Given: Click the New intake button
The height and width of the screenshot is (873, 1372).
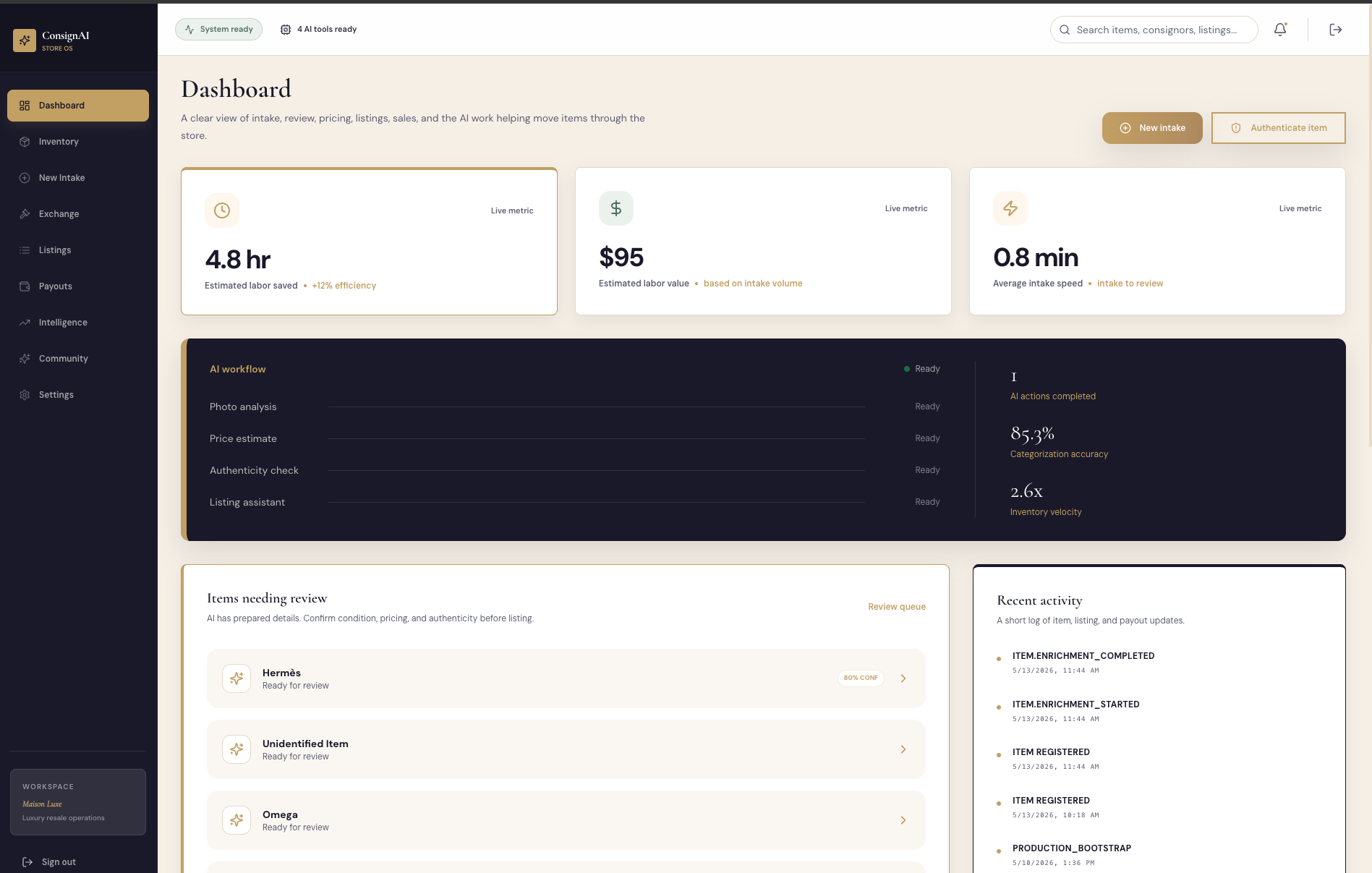Looking at the screenshot, I should coord(1152,128).
